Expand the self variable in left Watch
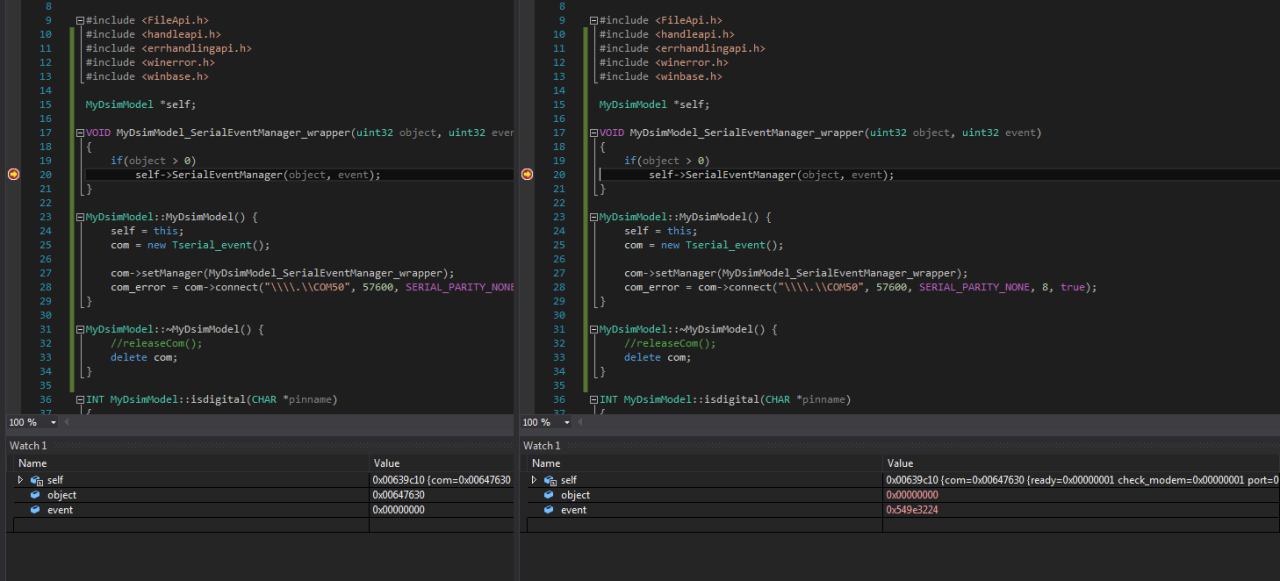 pos(21,480)
